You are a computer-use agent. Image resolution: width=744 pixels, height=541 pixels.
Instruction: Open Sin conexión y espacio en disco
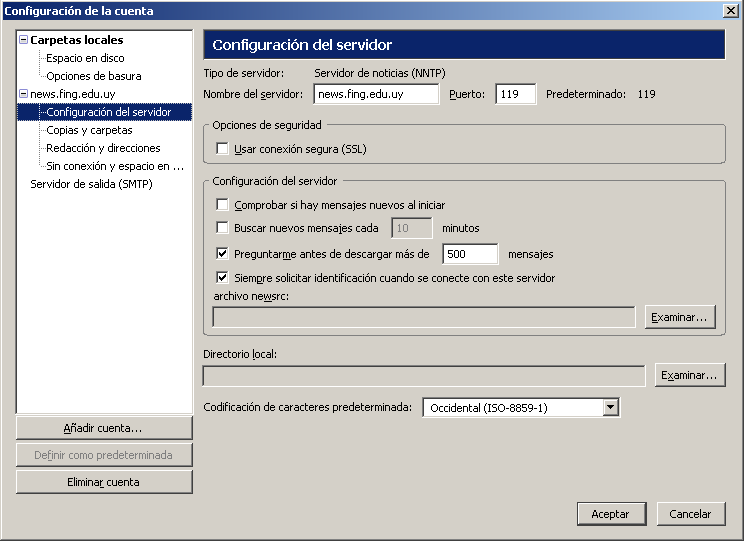tap(115, 166)
